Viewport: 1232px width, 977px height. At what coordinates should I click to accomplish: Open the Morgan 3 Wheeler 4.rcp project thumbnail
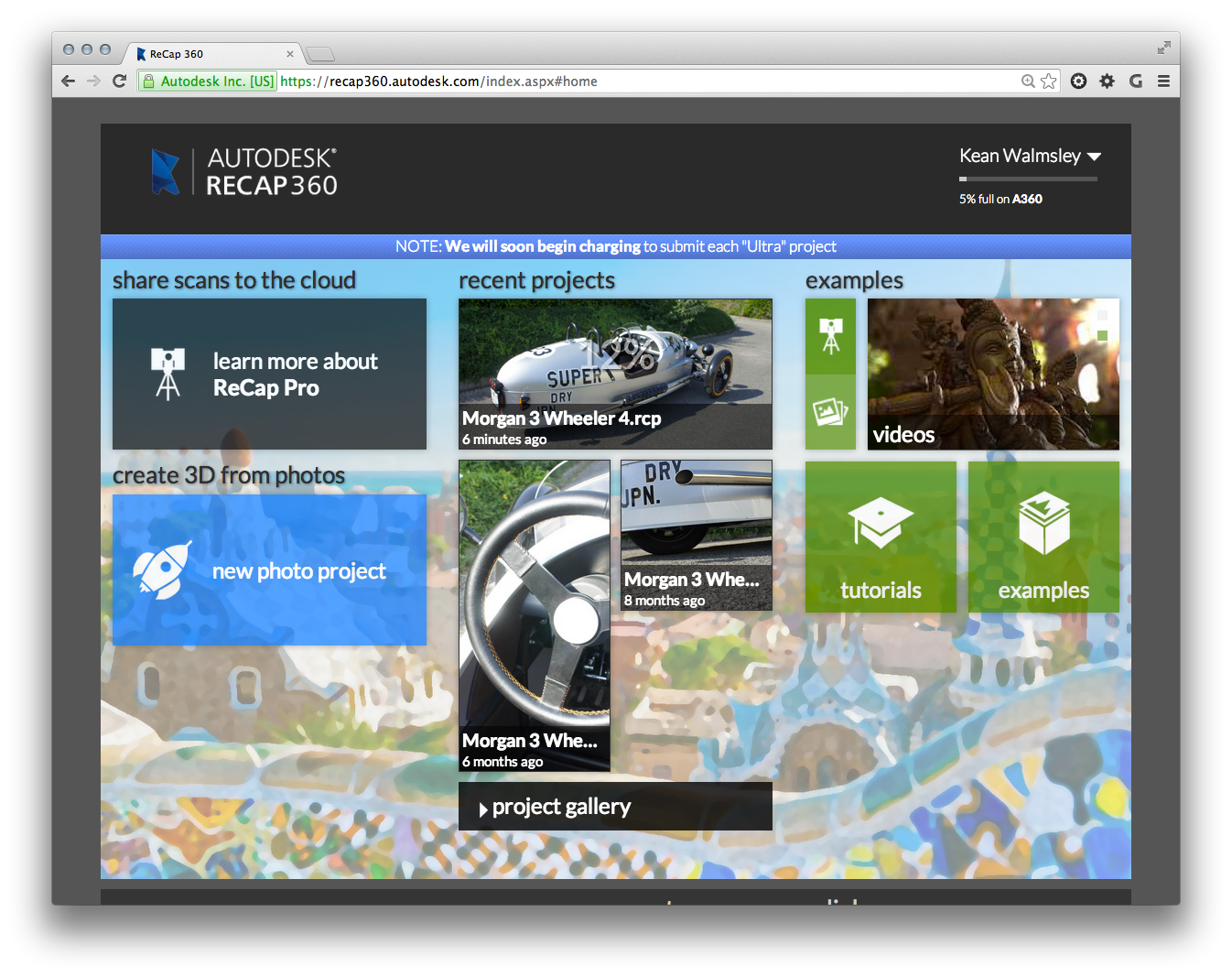coord(615,374)
